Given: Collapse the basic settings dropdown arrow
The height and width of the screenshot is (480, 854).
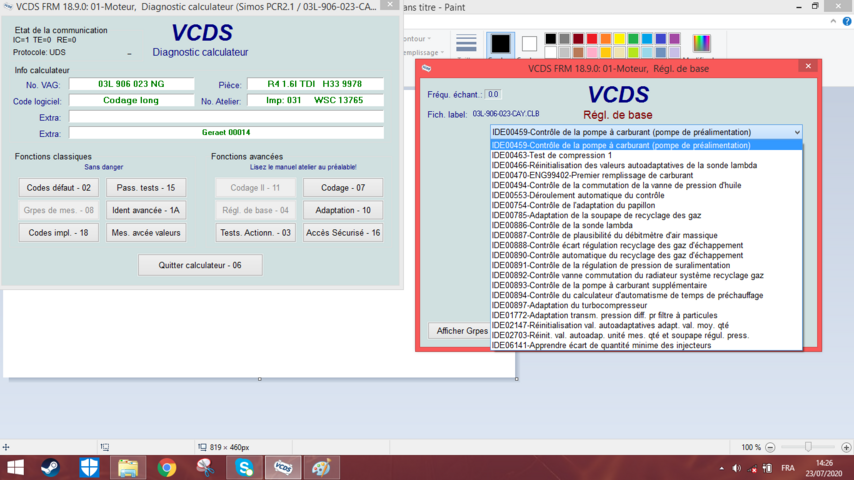Looking at the screenshot, I should pos(797,132).
